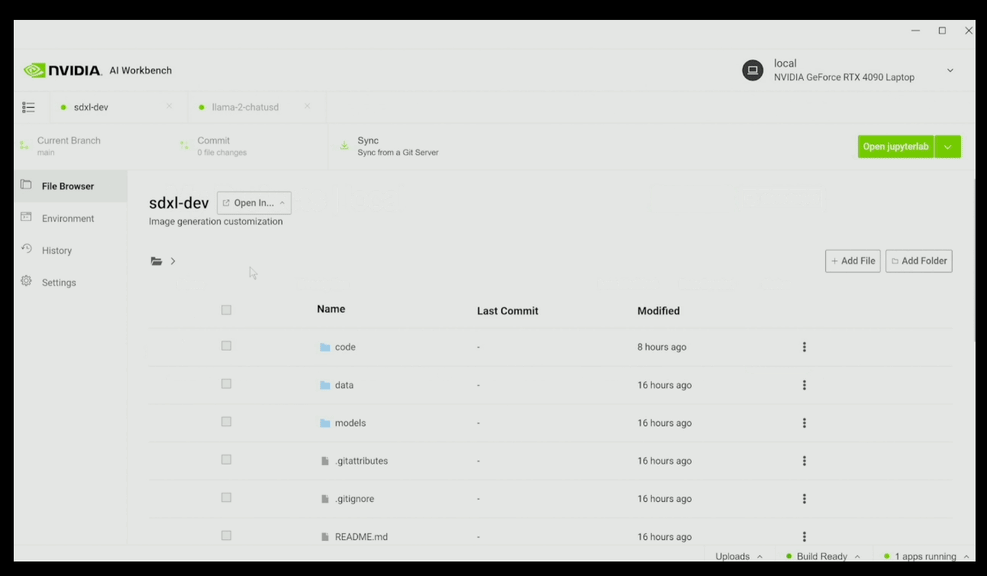Screen dimensions: 987x576
Task: Click the code folder icon
Action: click(x=325, y=347)
